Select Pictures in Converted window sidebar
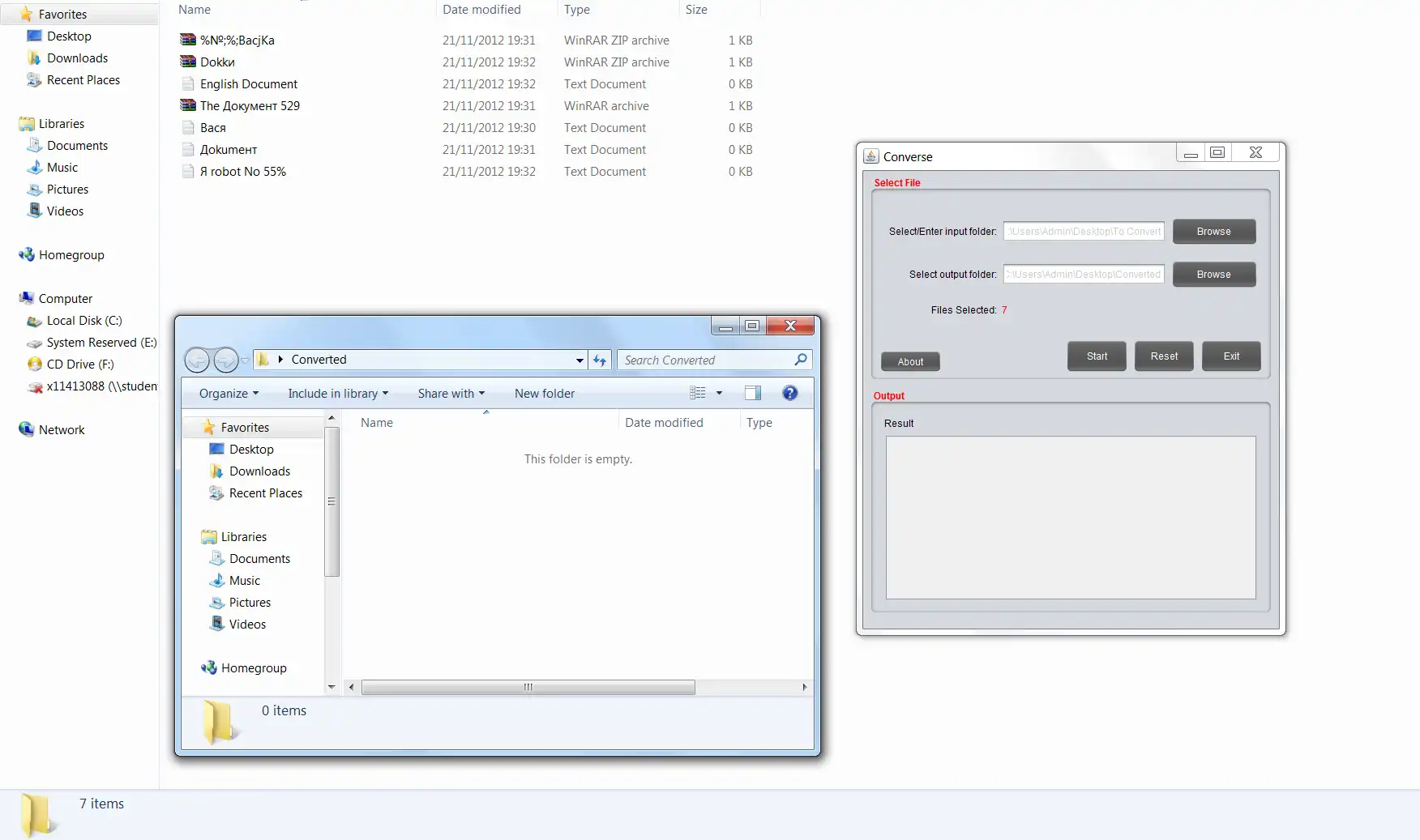1420x840 pixels. click(250, 603)
